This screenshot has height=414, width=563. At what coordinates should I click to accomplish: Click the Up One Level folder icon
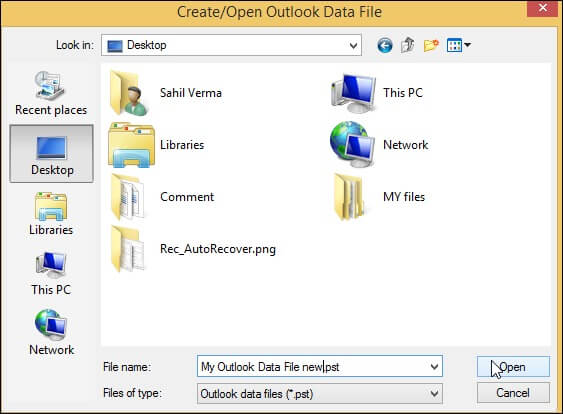408,45
